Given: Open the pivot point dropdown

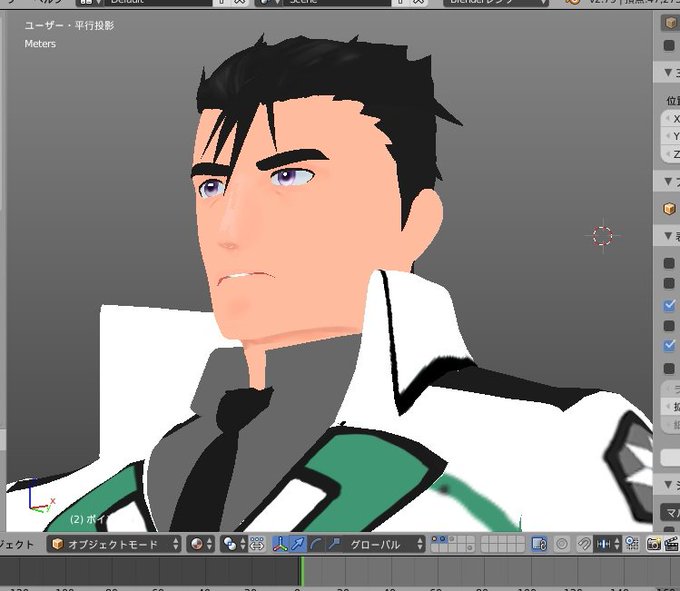Looking at the screenshot, I should [x=235, y=544].
